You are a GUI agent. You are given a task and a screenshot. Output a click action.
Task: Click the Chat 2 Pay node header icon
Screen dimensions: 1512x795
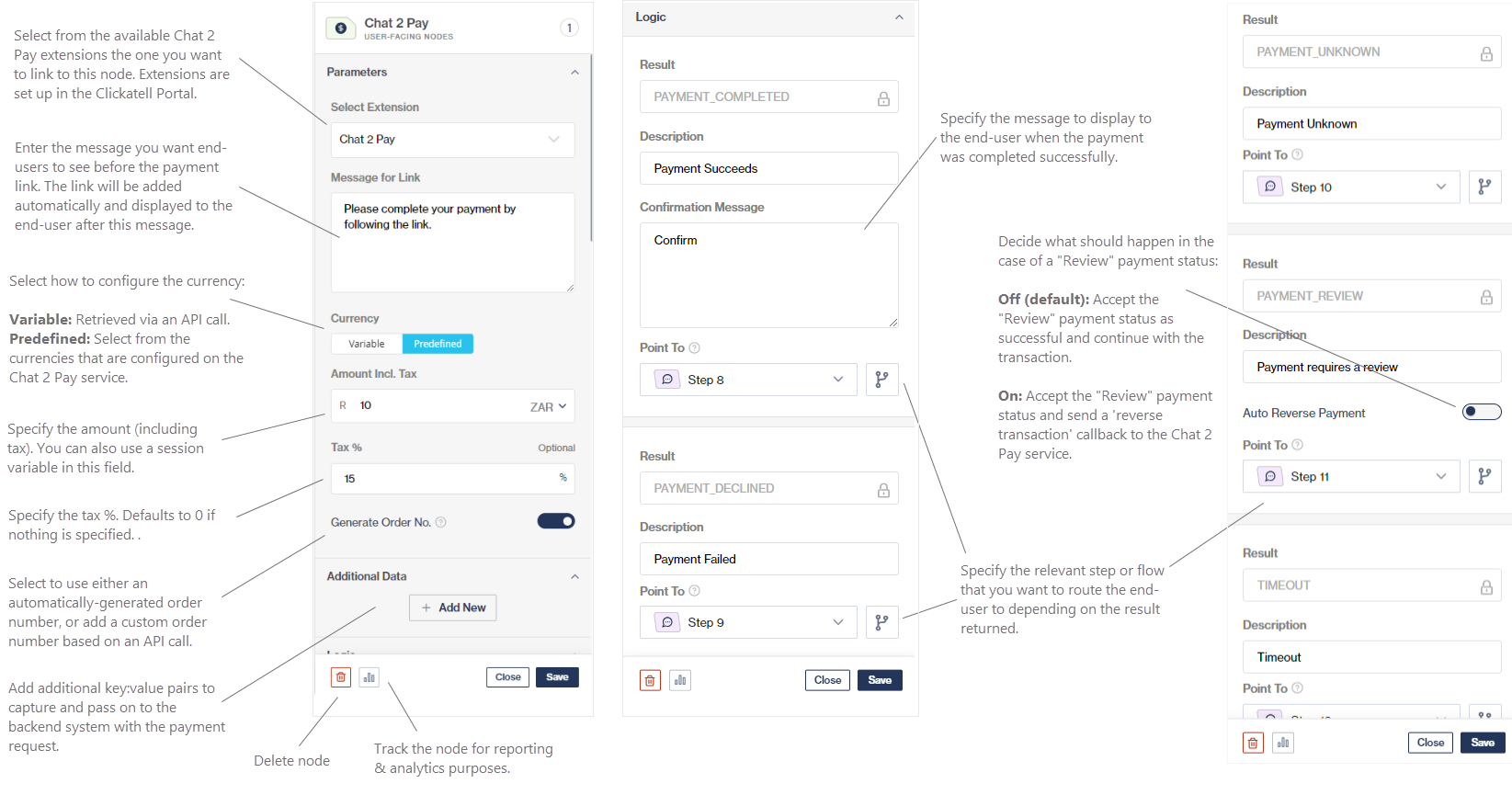pyautogui.click(x=340, y=28)
